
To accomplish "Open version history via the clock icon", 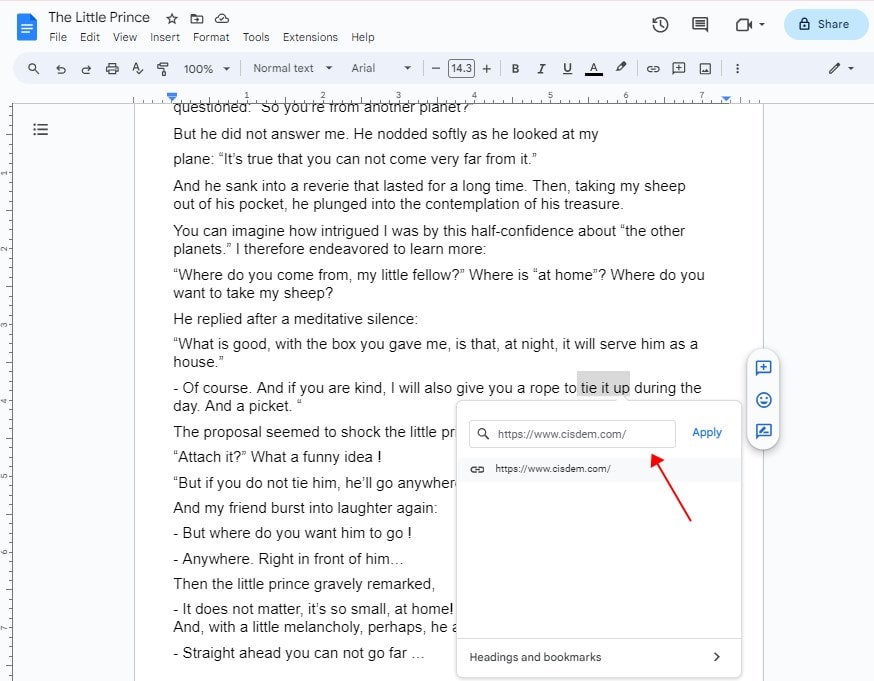I will point(659,24).
